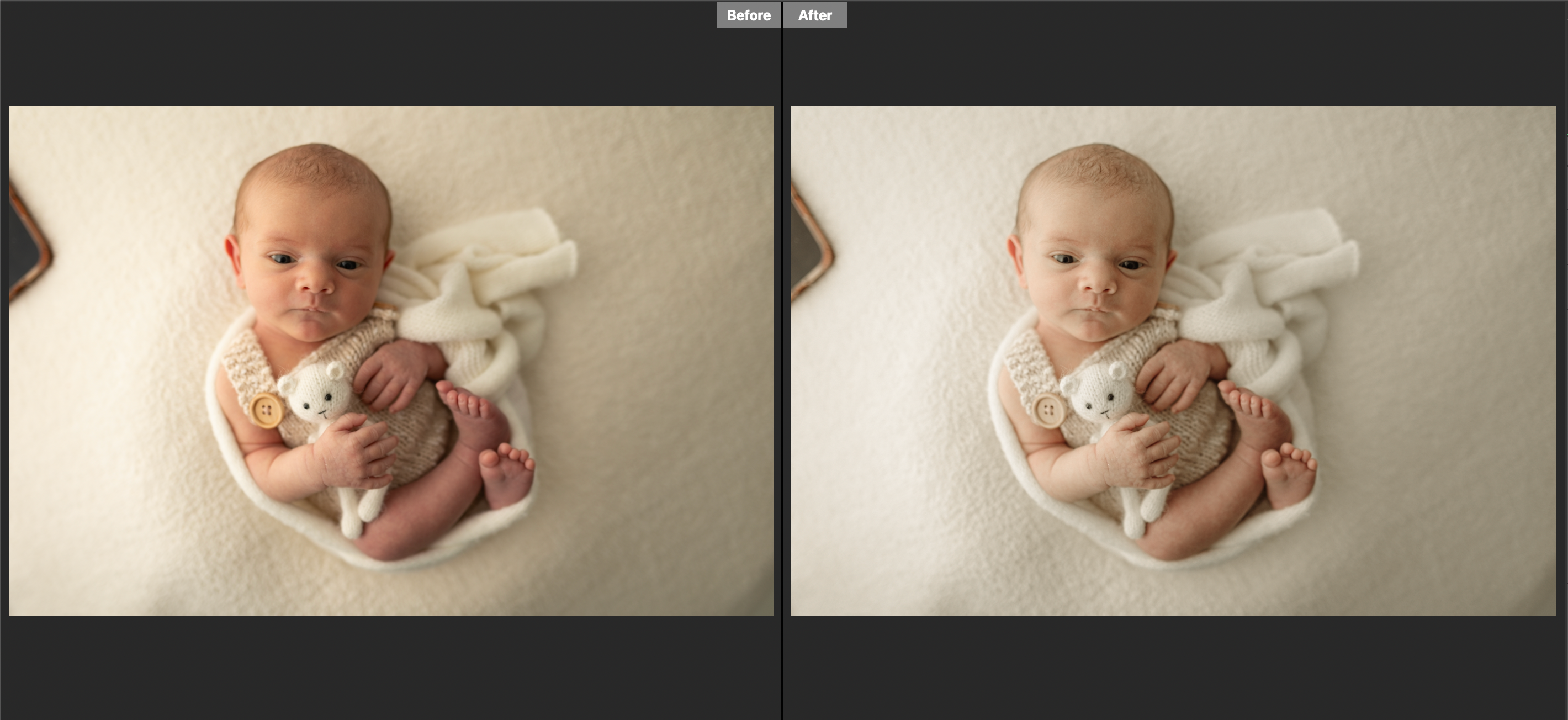
Task: Click the vertical divider between the two views
Action: point(782,365)
